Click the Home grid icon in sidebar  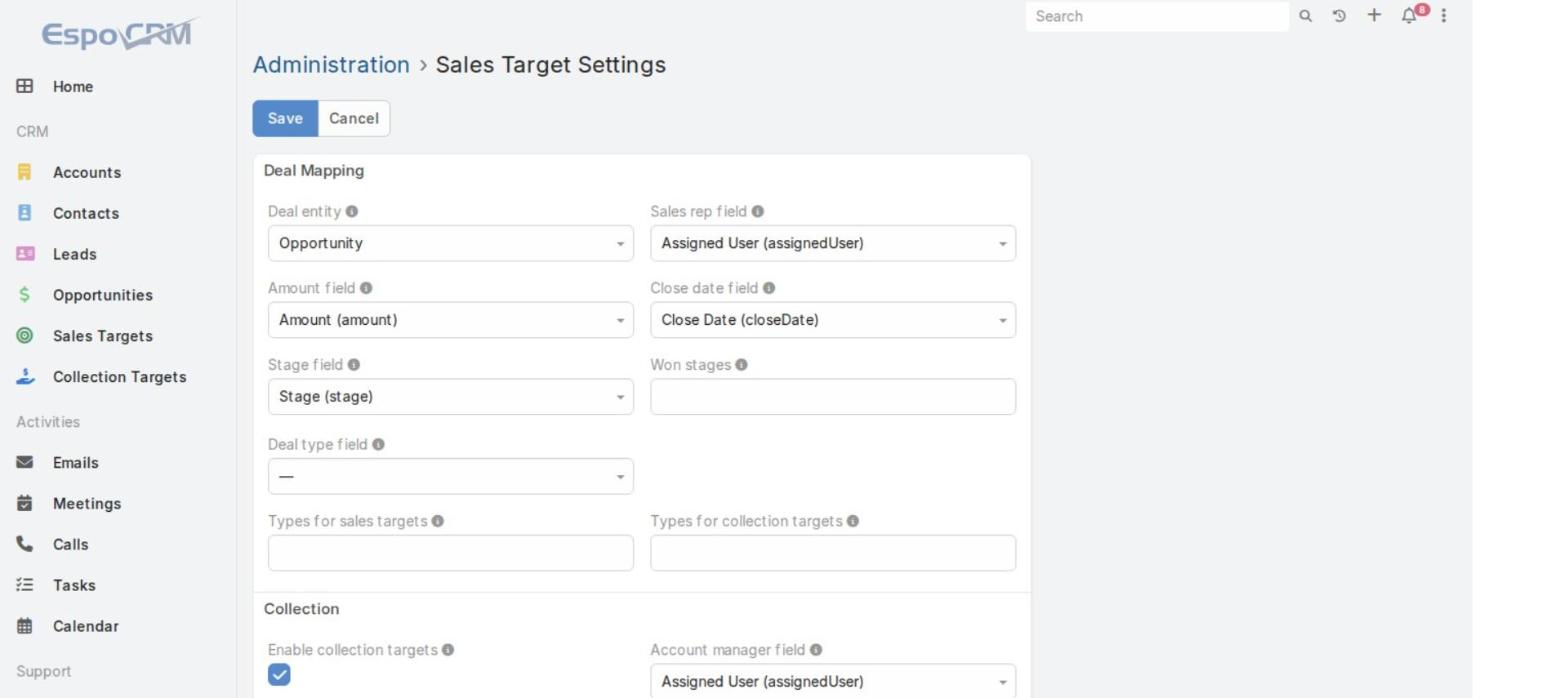pos(25,86)
